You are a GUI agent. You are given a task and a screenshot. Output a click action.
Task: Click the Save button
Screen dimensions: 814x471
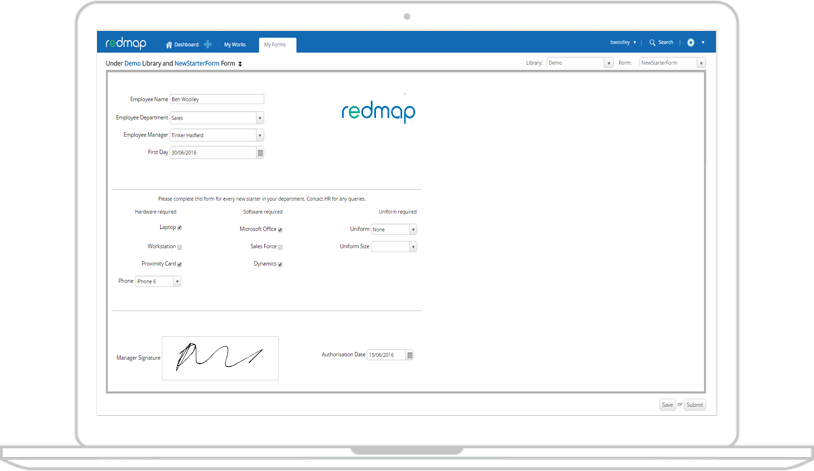tap(668, 405)
